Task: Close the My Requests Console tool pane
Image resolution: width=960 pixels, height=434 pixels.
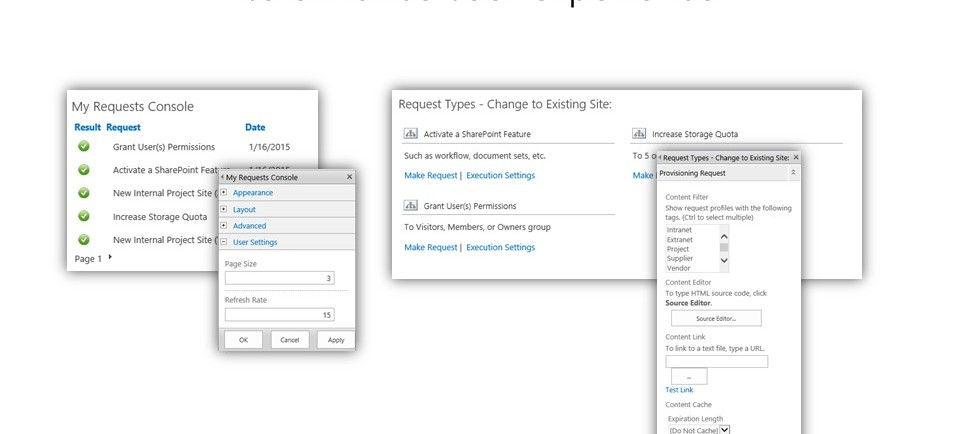Action: click(x=349, y=177)
